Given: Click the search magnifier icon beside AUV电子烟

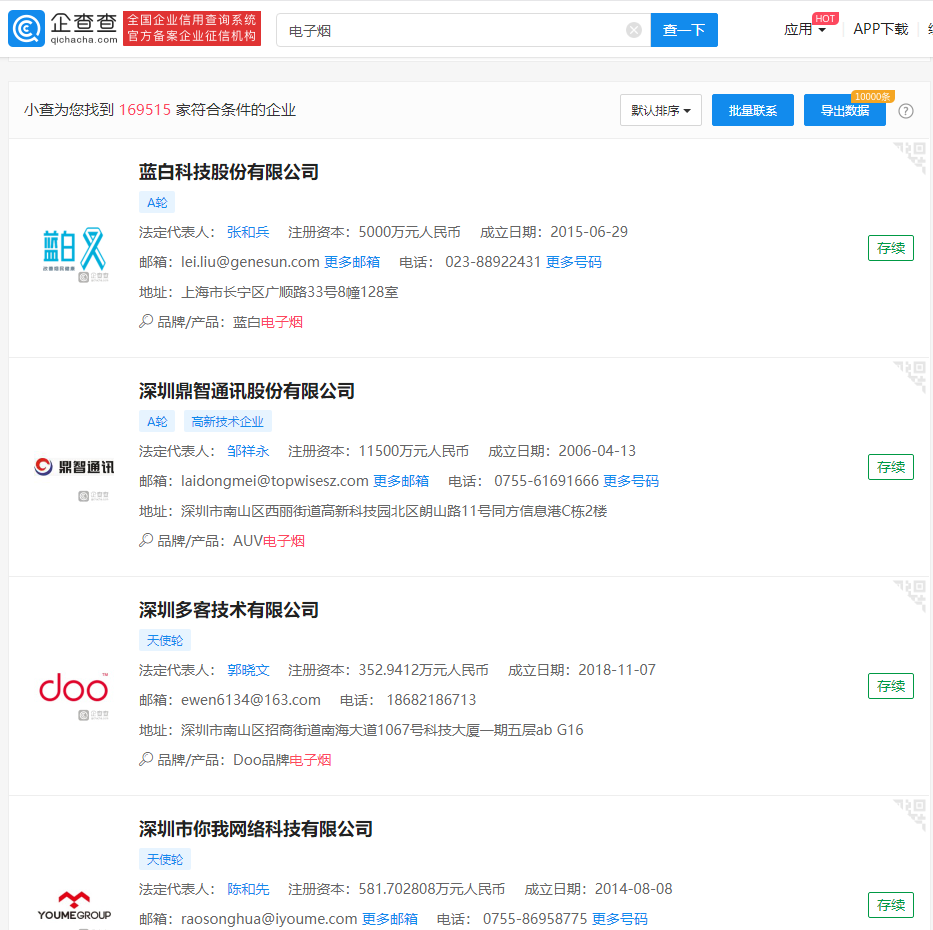Looking at the screenshot, I should pos(146,540).
